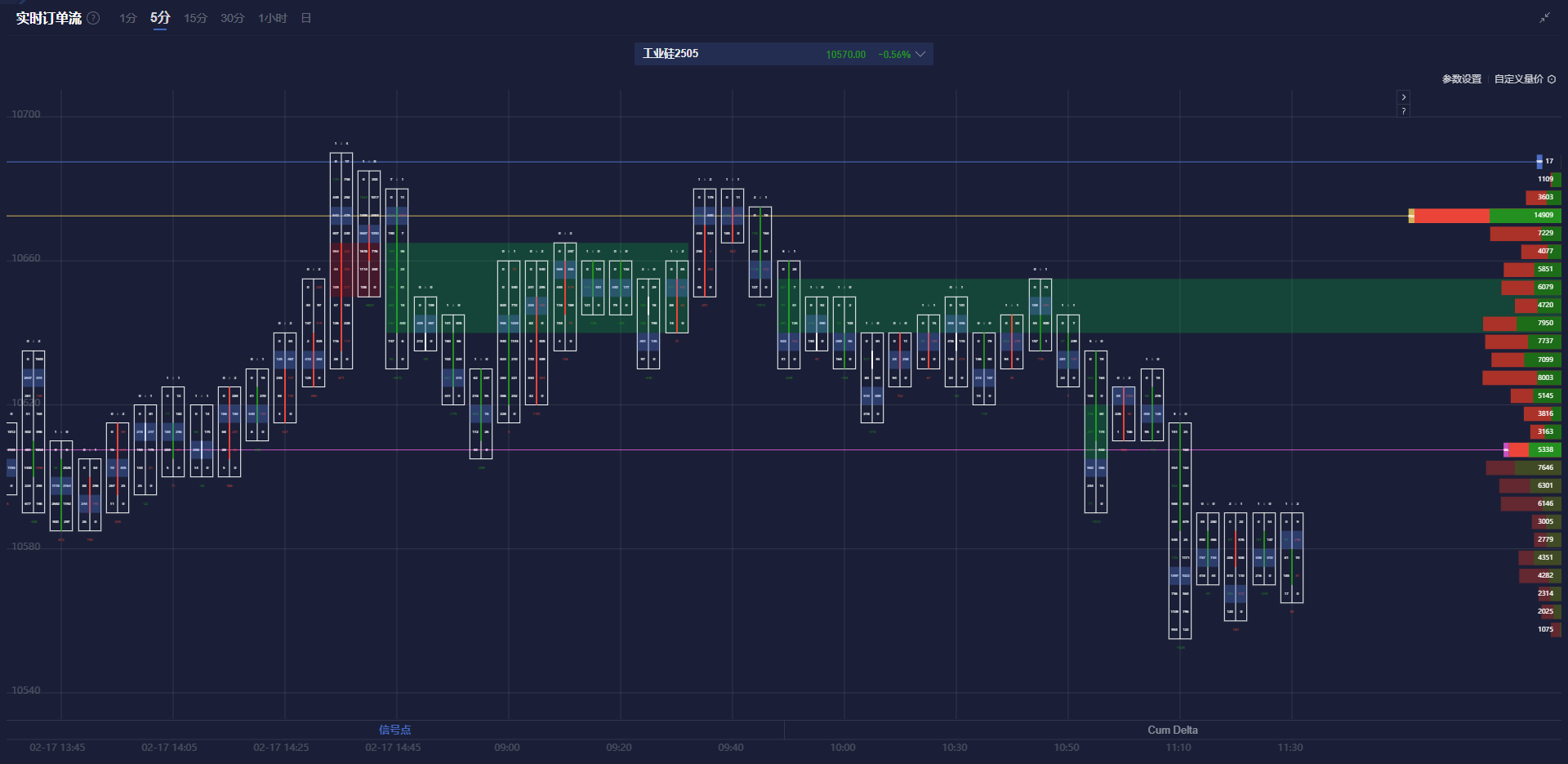Image resolution: width=1568 pixels, height=764 pixels.
Task: Click the '>' side panel arrow icon
Action: (1403, 96)
